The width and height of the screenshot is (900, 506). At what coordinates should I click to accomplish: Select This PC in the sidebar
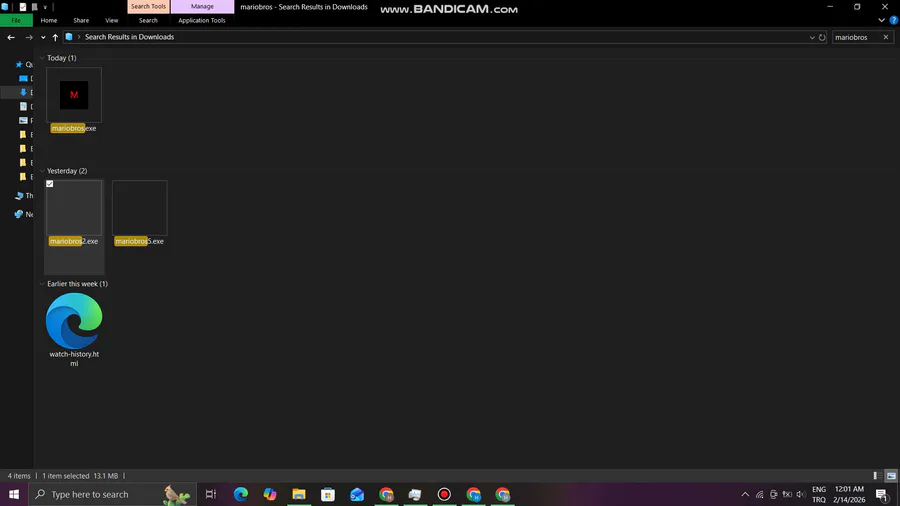[24, 196]
